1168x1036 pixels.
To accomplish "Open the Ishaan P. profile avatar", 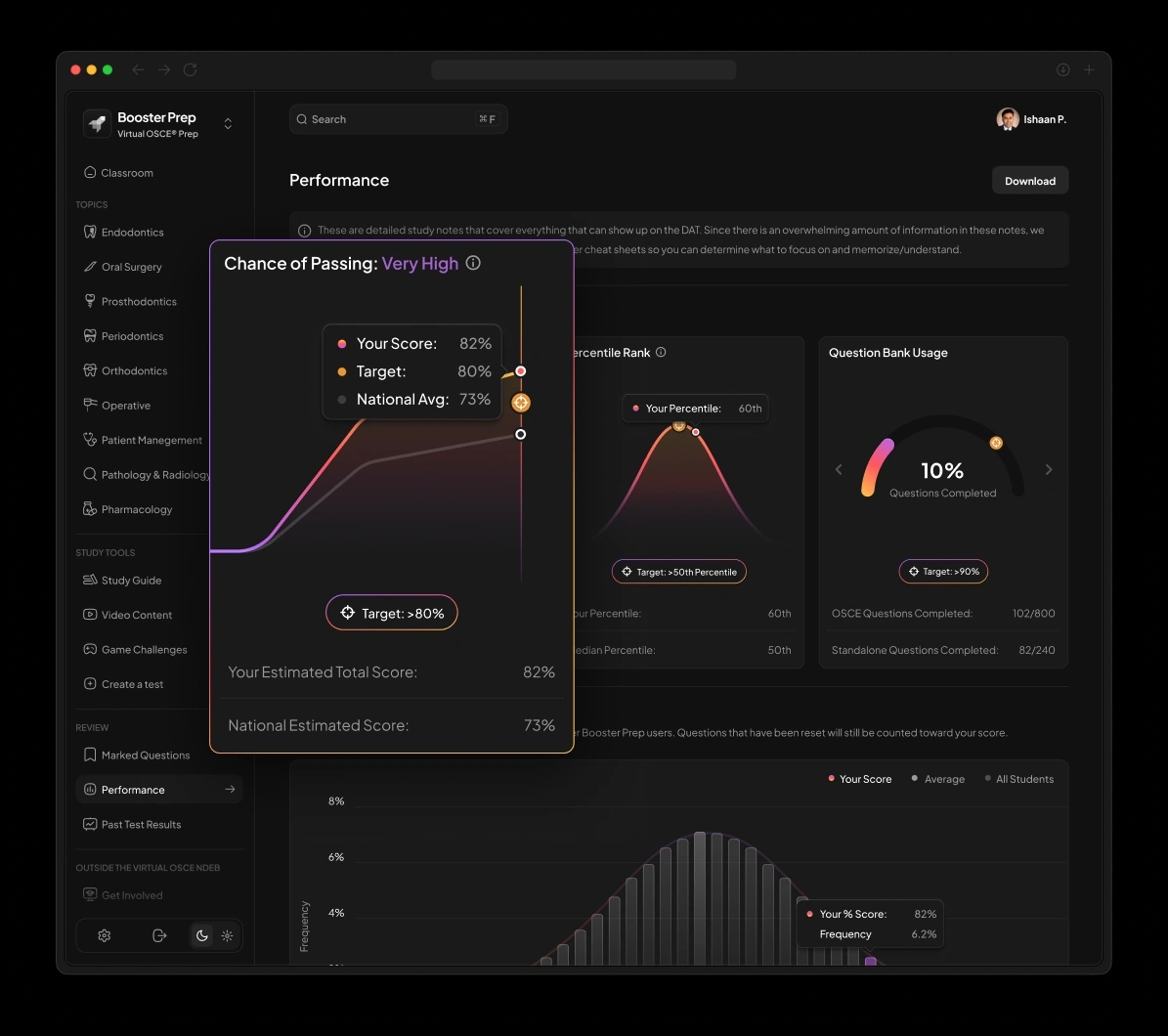I will 1008,119.
